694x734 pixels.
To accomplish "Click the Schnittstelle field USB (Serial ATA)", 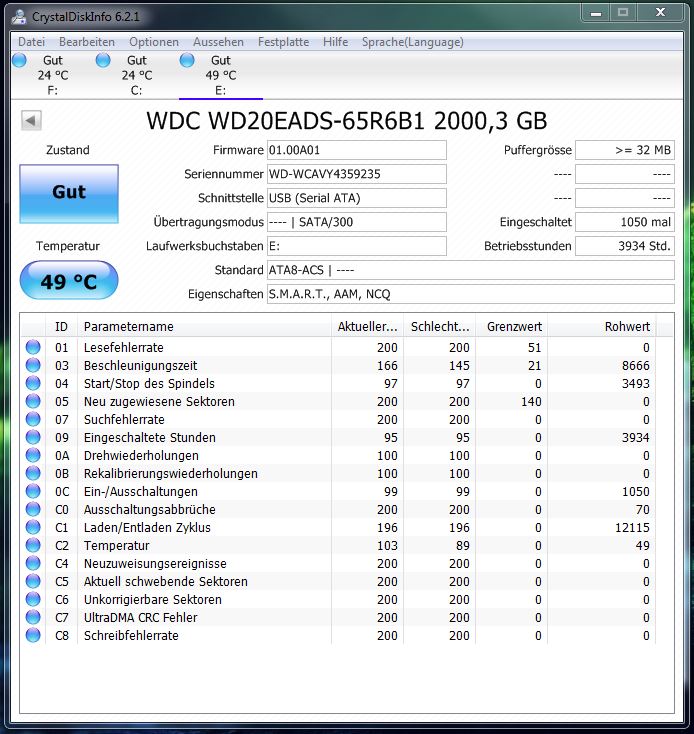I will coord(357,198).
